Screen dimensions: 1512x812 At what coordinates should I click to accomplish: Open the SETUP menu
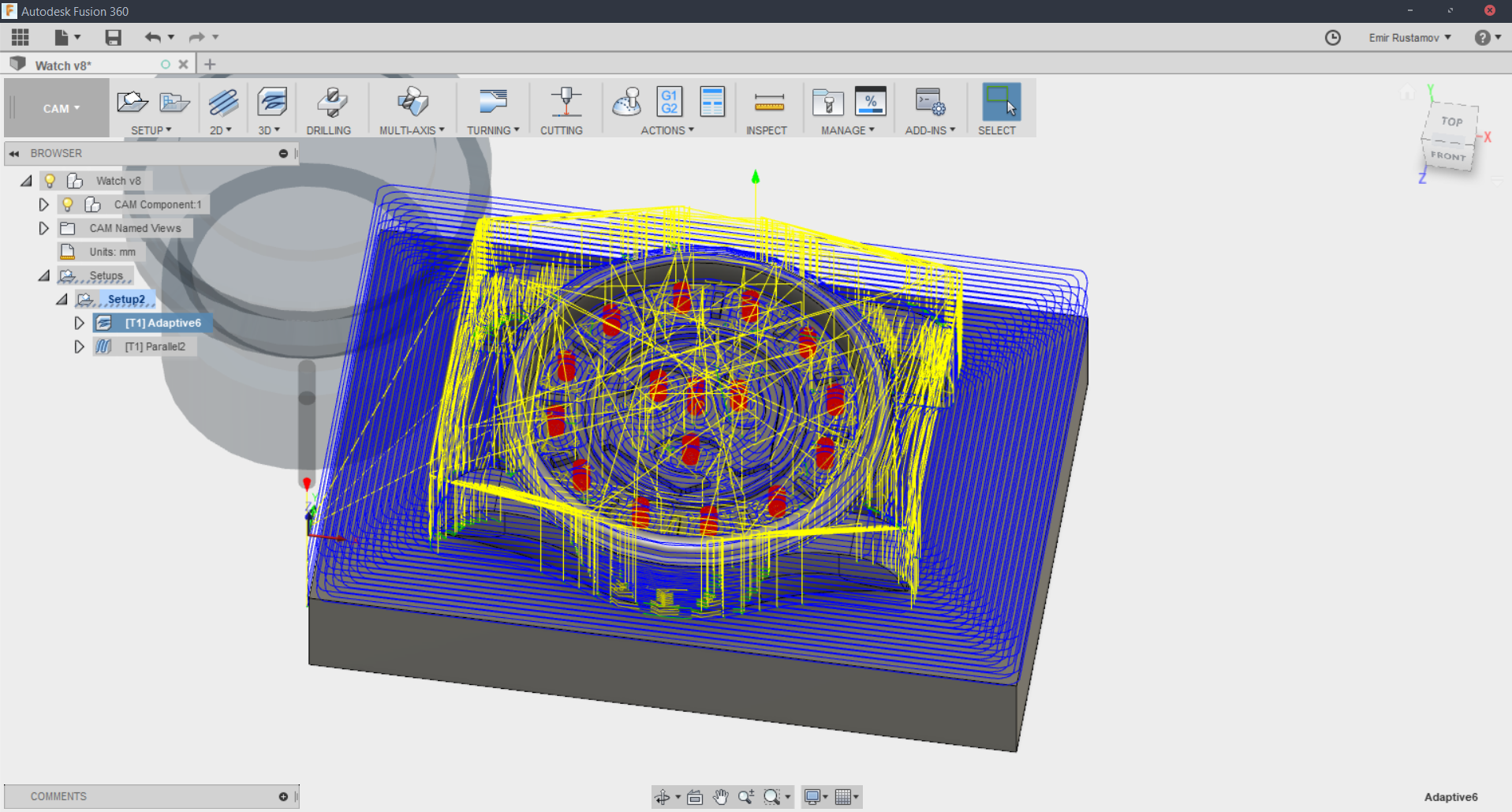tap(151, 130)
